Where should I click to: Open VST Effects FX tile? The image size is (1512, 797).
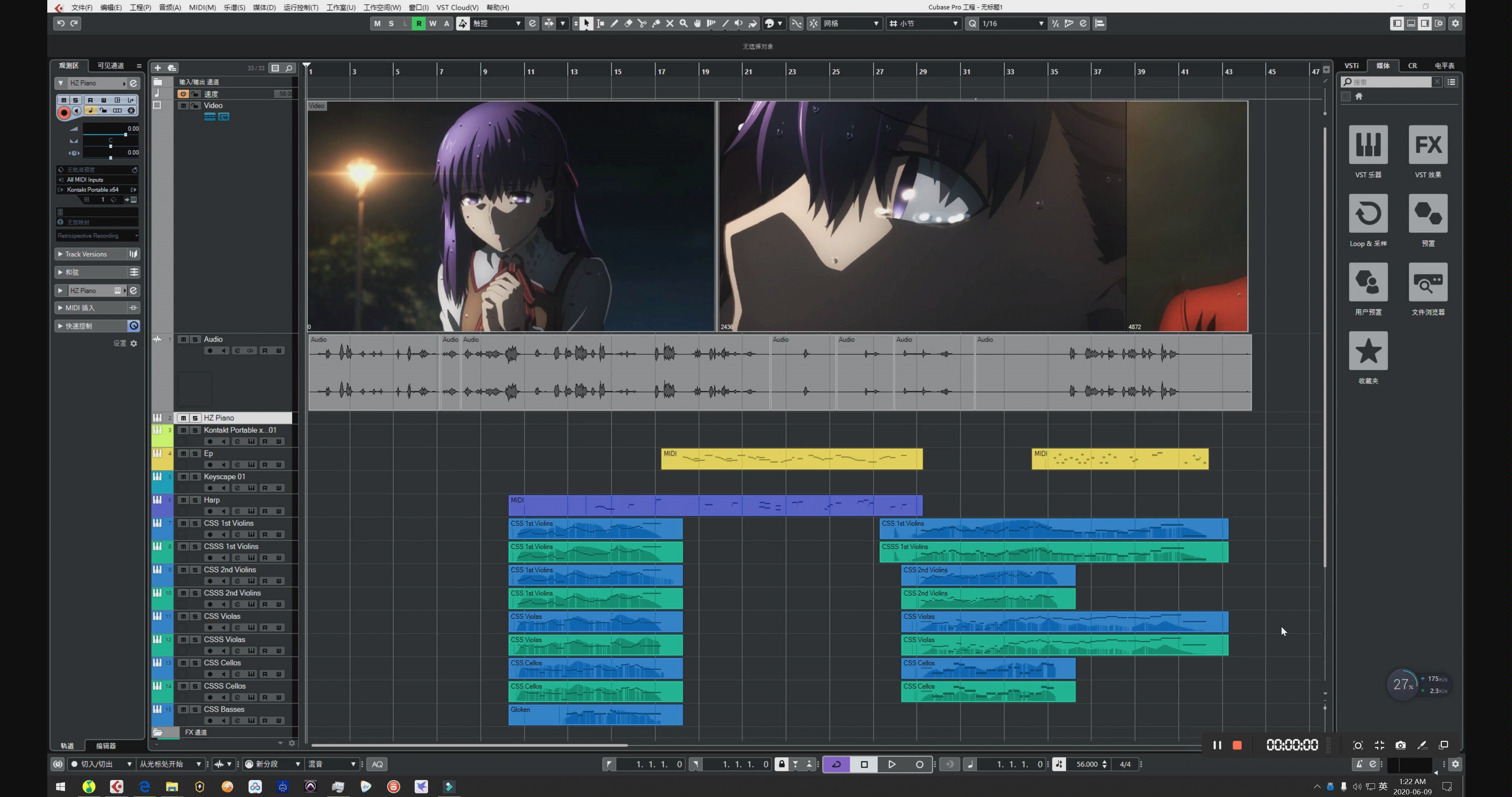tap(1427, 144)
